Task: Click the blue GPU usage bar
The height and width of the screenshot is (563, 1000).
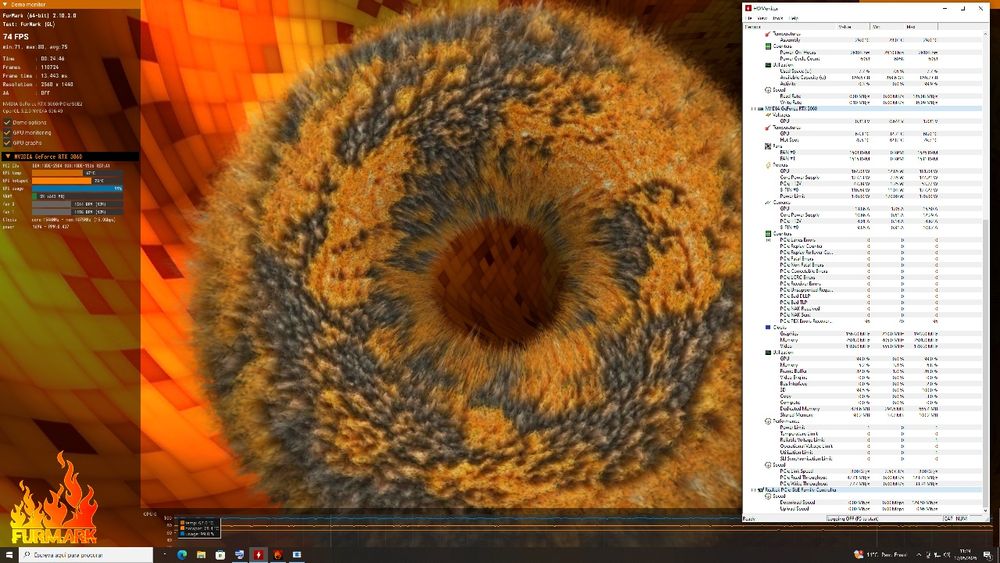Action: click(77, 188)
